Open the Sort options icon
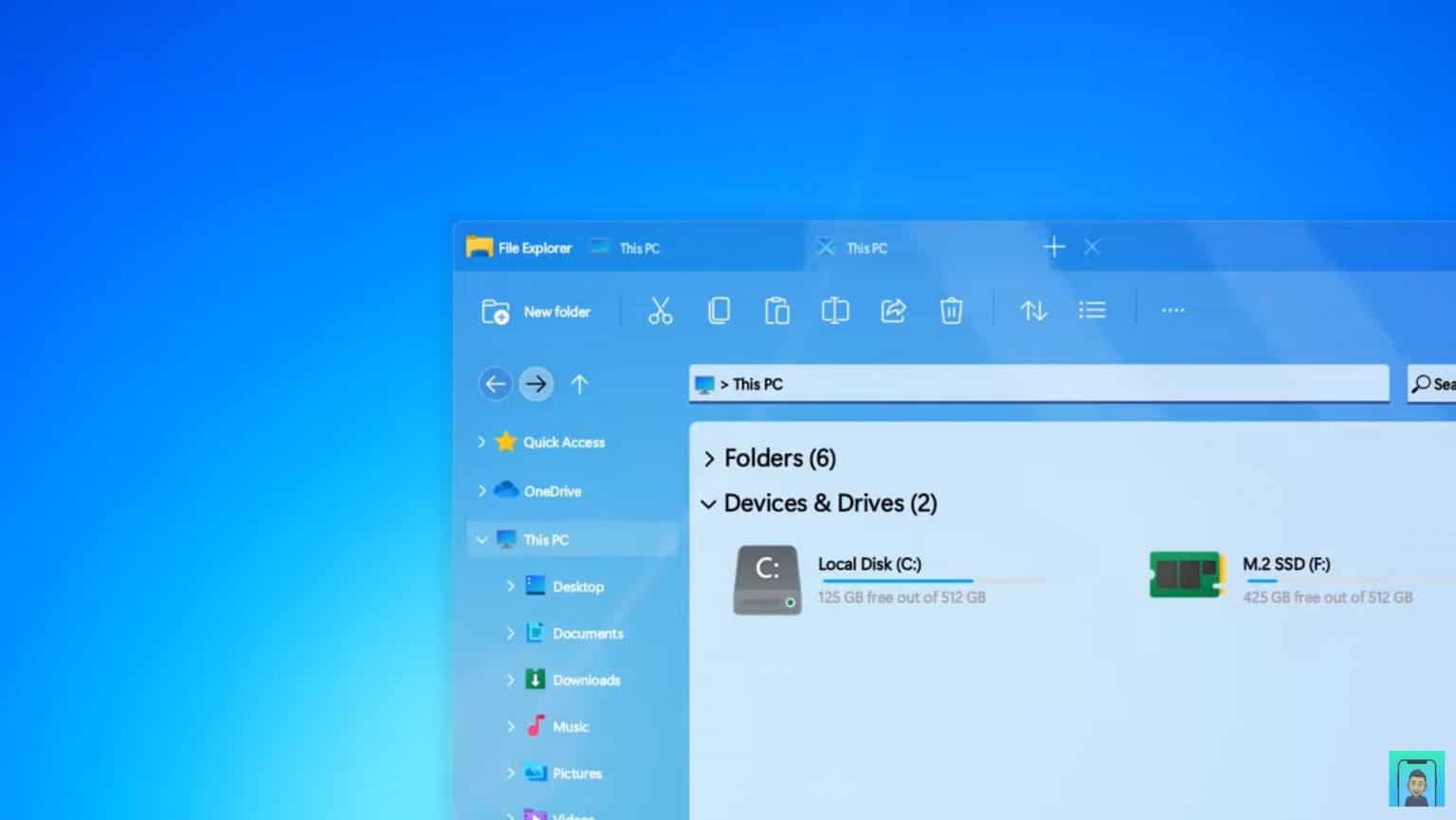This screenshot has width=1456, height=820. [1033, 310]
